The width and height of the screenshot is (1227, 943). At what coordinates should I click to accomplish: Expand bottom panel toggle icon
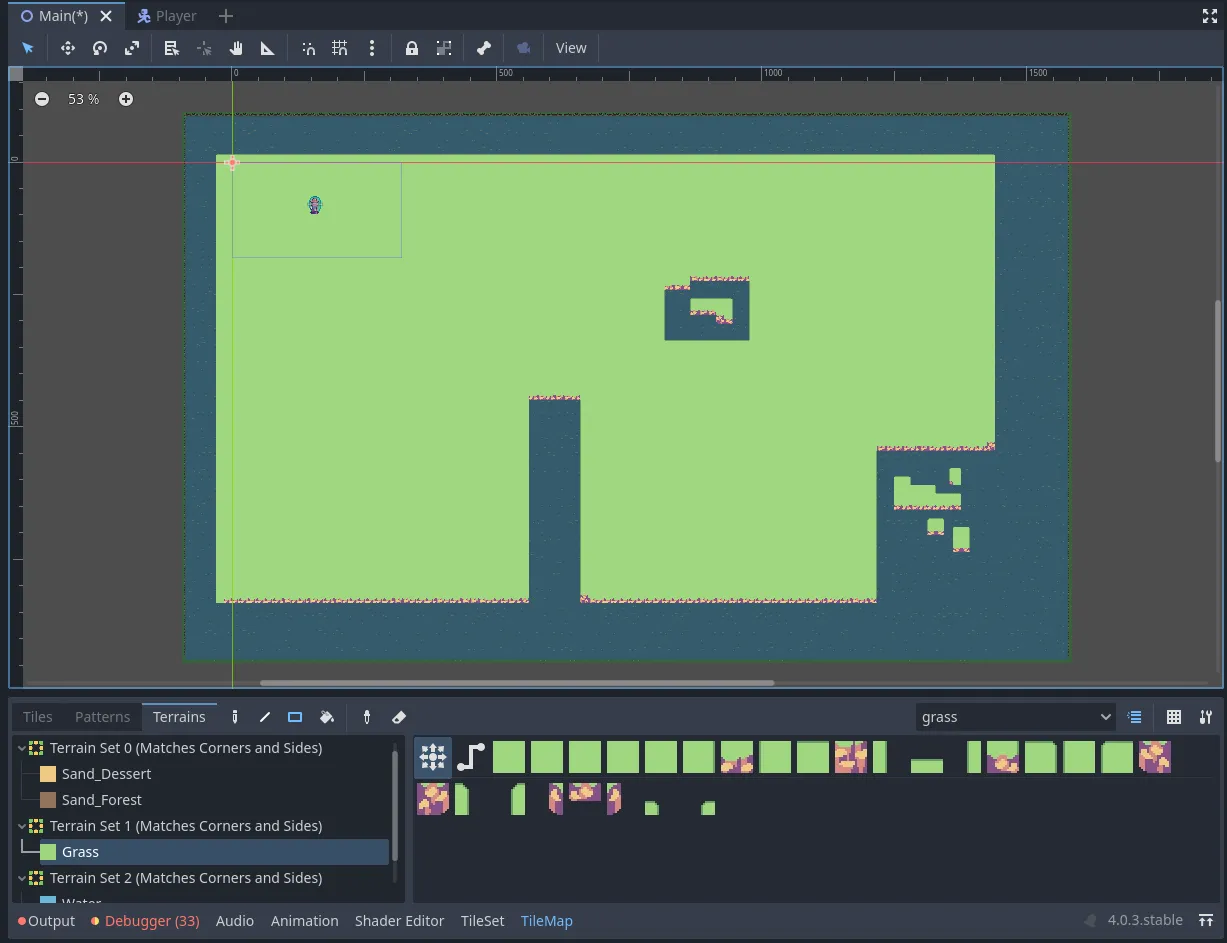click(1207, 920)
